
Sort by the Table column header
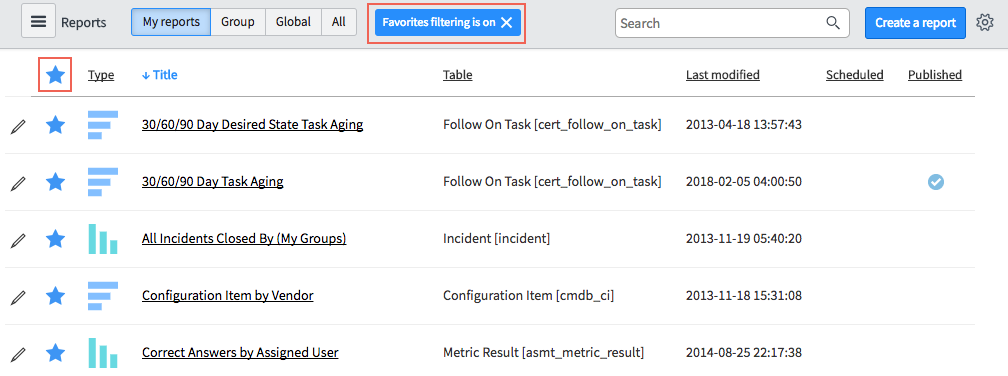(x=458, y=75)
